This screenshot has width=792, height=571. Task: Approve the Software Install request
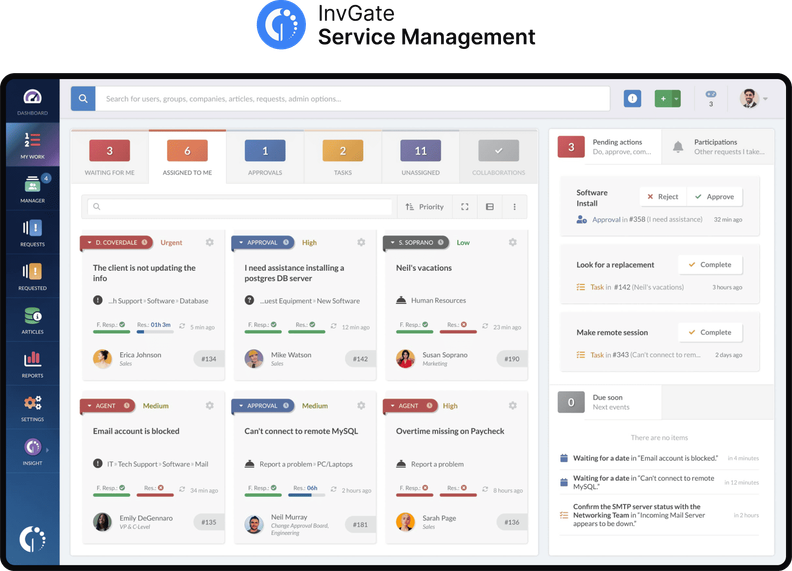tap(715, 197)
